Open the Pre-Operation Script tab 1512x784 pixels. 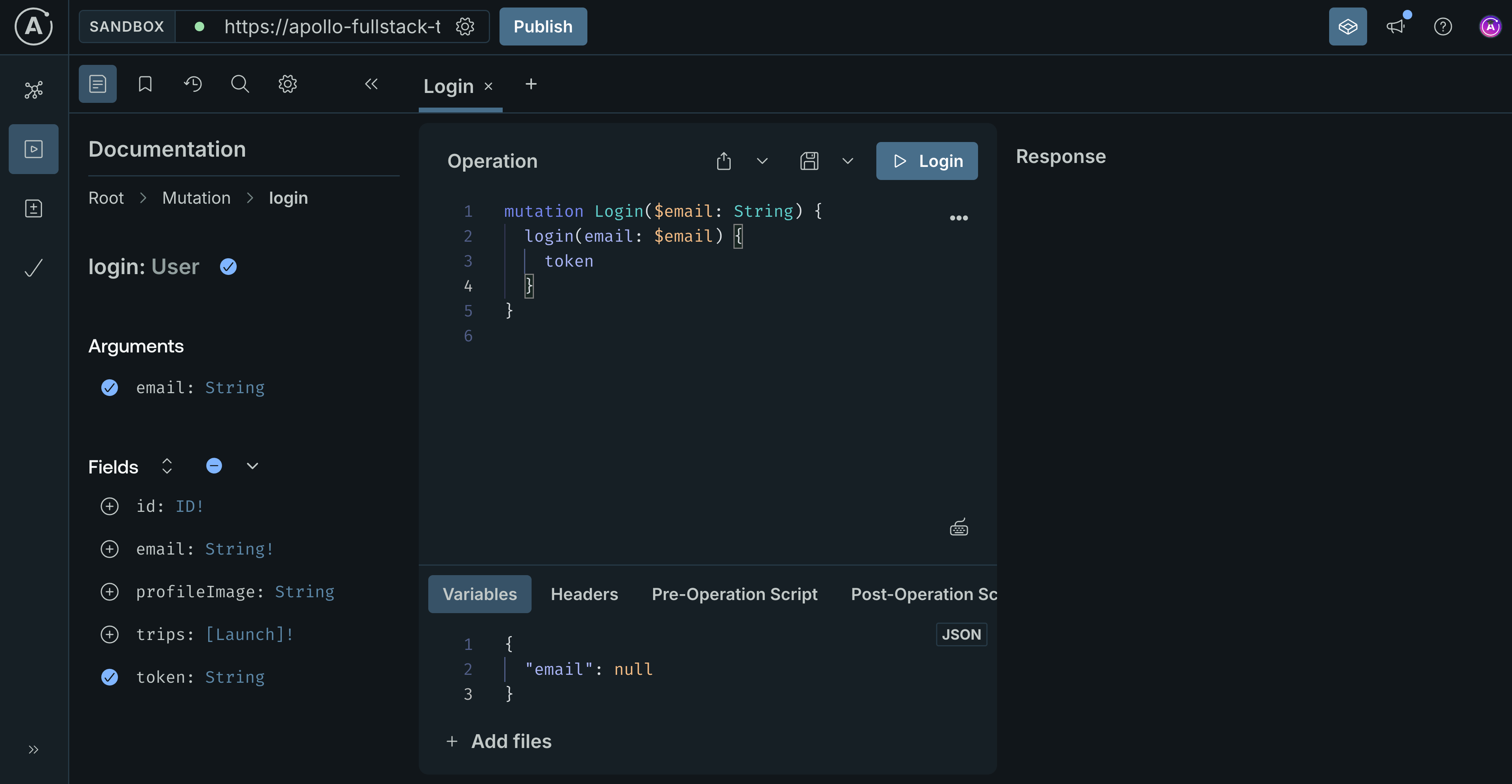[x=734, y=594]
